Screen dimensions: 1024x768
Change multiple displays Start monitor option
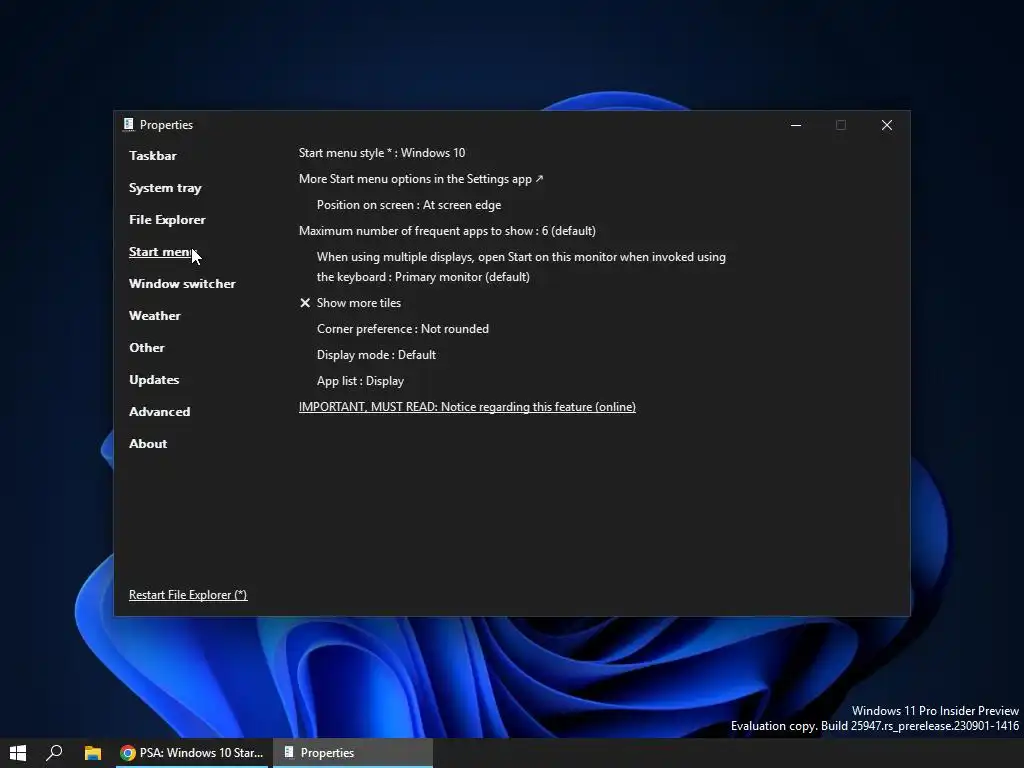click(x=521, y=266)
